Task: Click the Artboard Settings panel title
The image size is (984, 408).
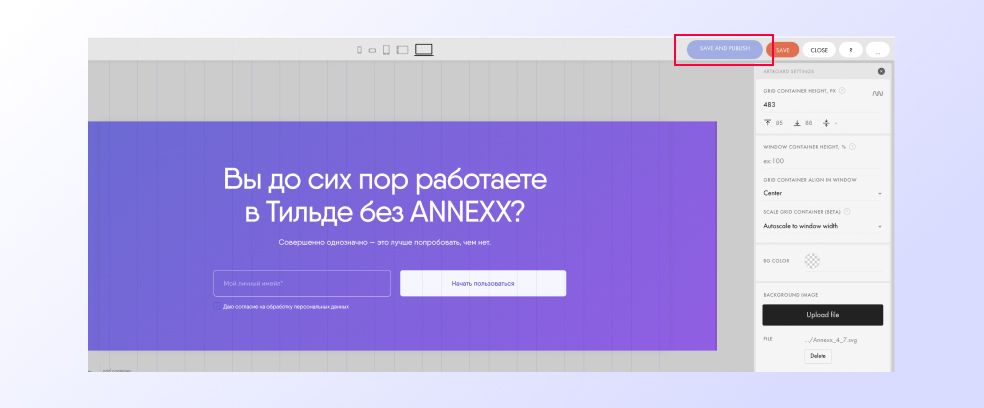Action: tap(788, 72)
